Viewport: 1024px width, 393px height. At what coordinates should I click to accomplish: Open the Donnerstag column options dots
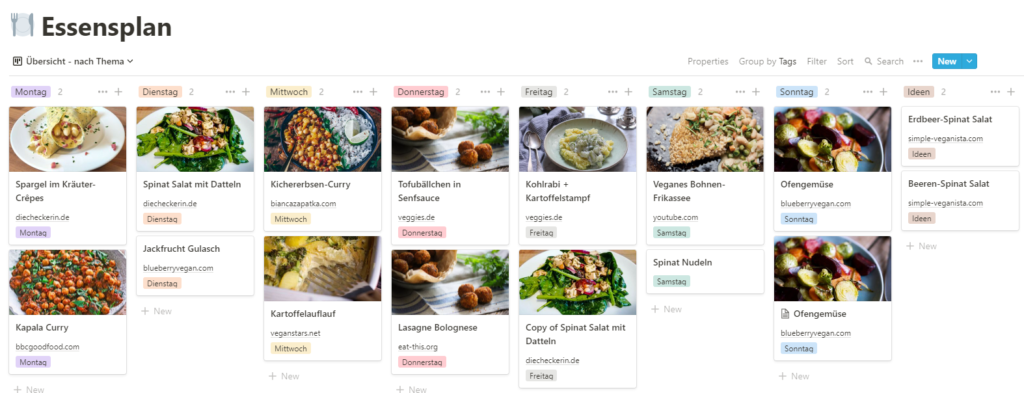coord(485,92)
